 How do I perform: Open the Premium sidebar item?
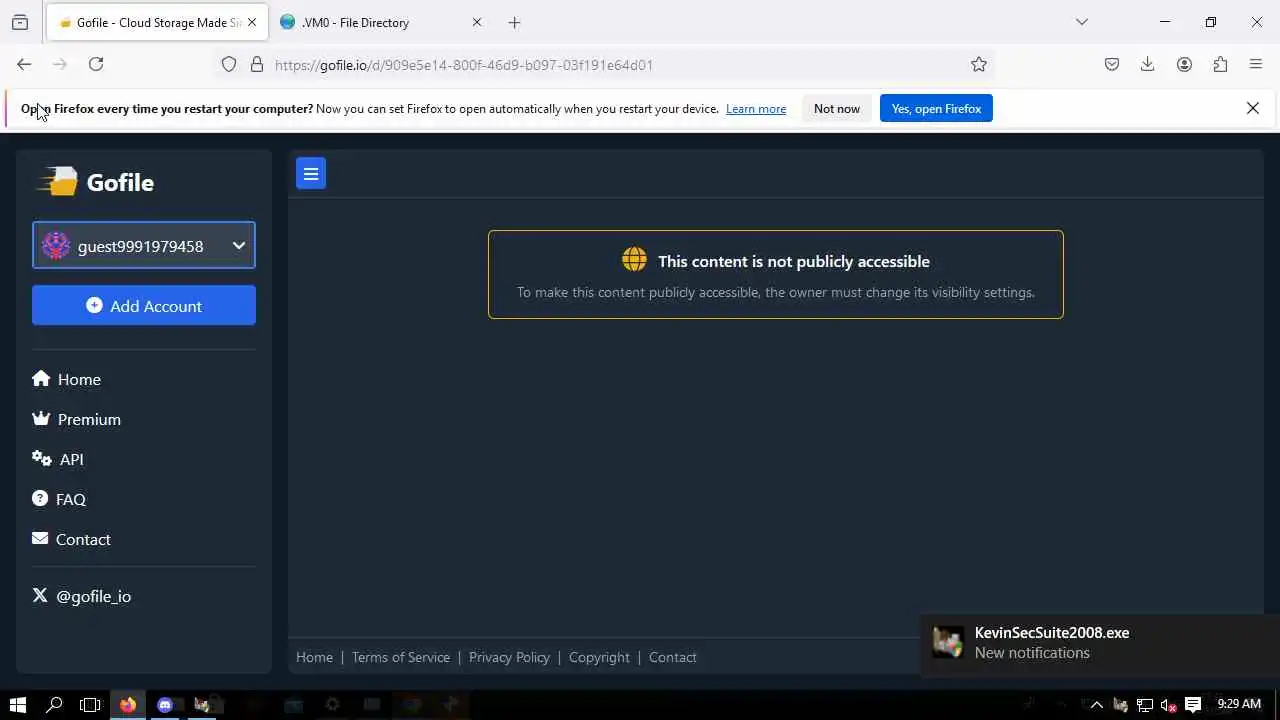click(x=76, y=419)
